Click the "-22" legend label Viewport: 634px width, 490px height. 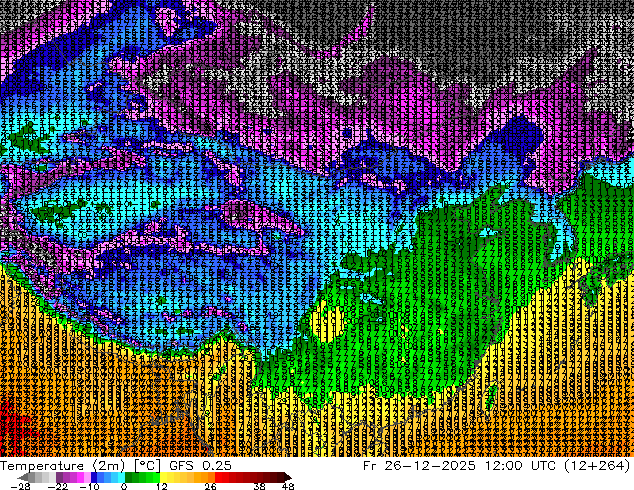coord(58,486)
